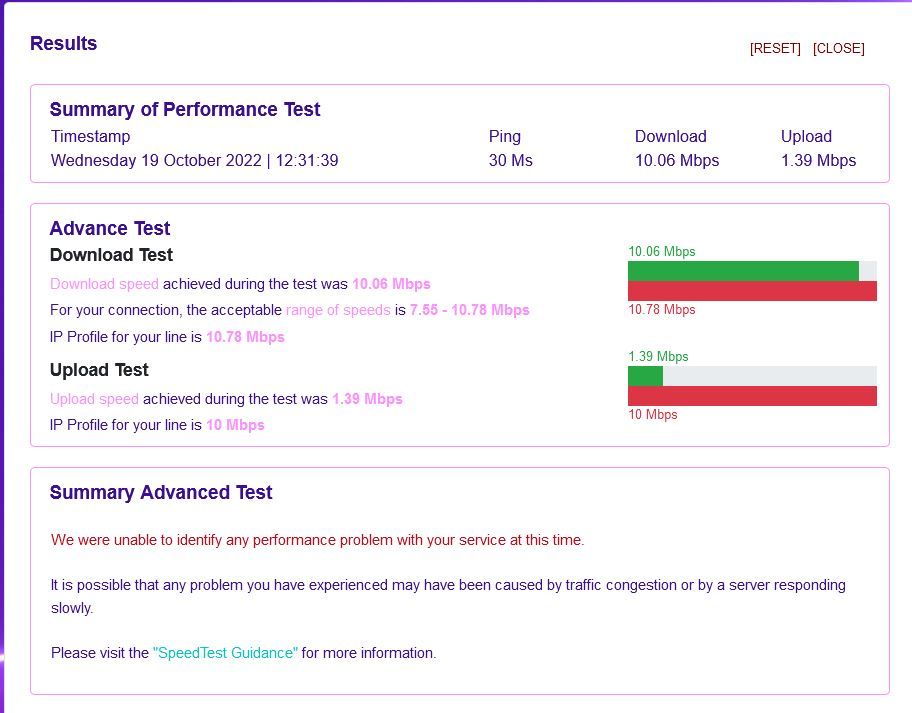Click the red 10.78 Mbps download profile bar
The height and width of the screenshot is (713, 912).
(752, 291)
